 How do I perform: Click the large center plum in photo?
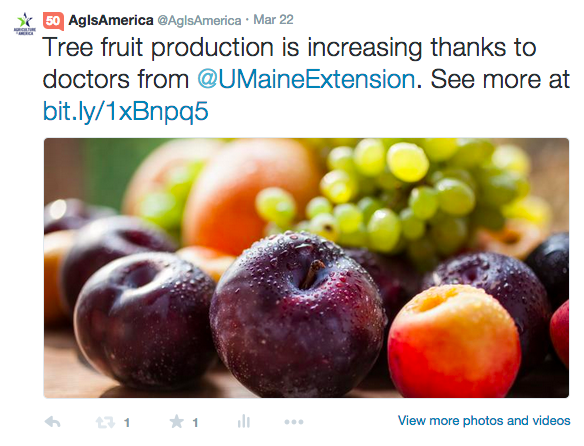click(296, 313)
